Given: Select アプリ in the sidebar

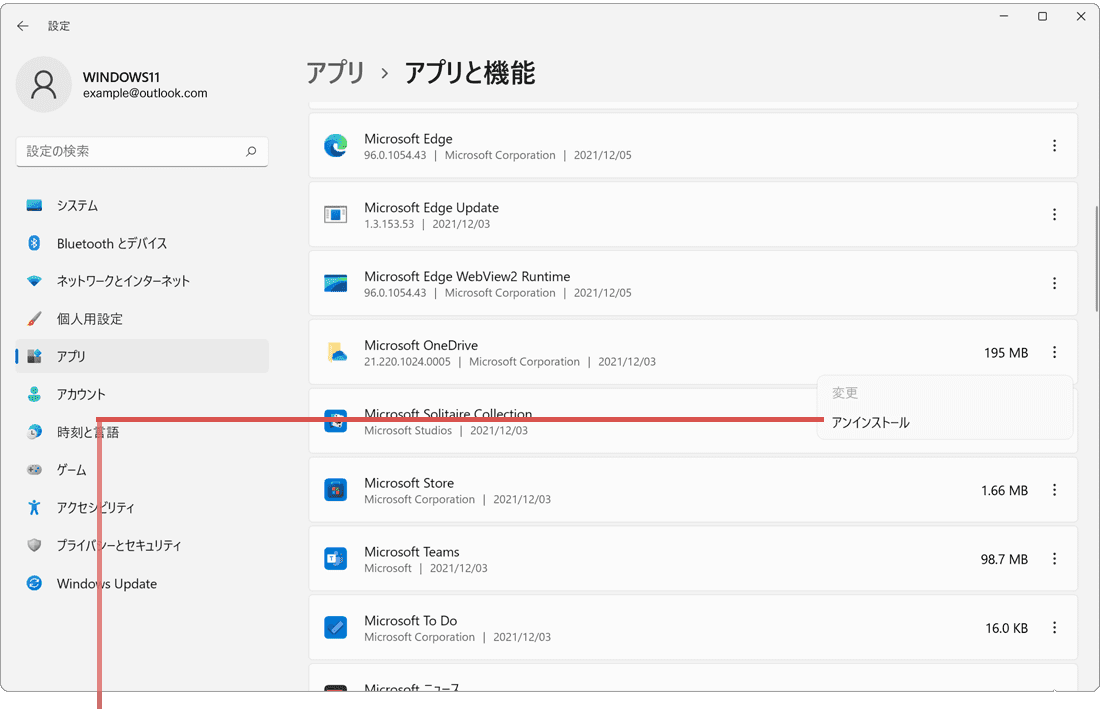Looking at the screenshot, I should pyautogui.click(x=142, y=356).
